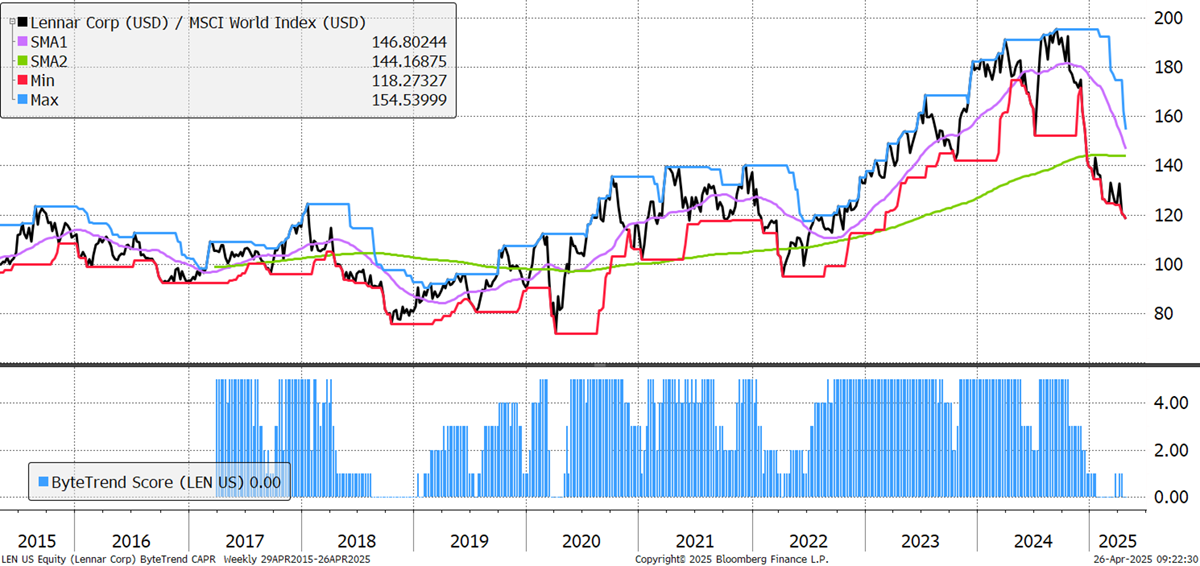This screenshot has height=566, width=1200.
Task: Click the blue ByteTrend Score legend swatch
Action: (x=43, y=482)
